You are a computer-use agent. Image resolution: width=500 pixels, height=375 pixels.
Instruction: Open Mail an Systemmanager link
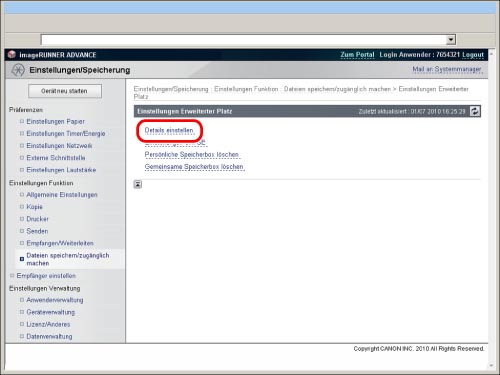[447, 69]
